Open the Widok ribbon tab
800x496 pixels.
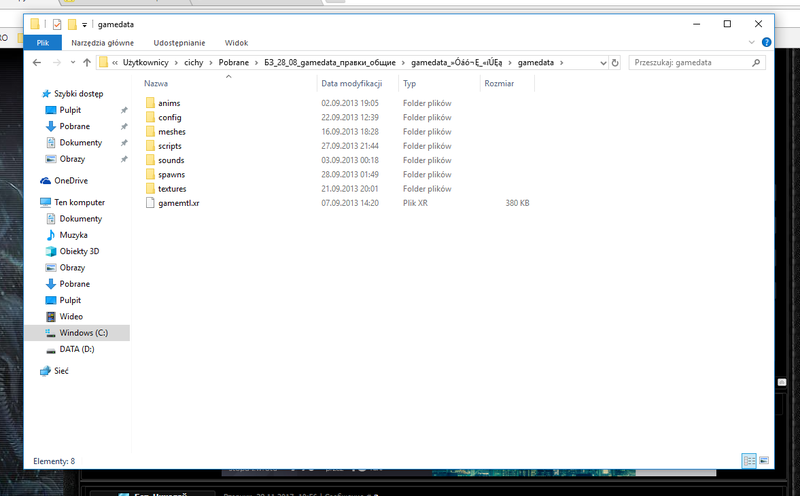pyautogui.click(x=236, y=43)
